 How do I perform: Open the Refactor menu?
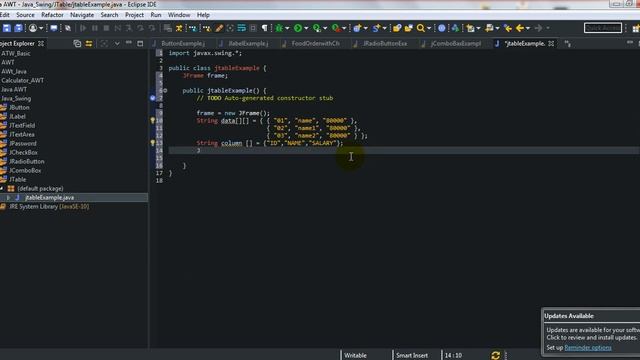pos(52,15)
